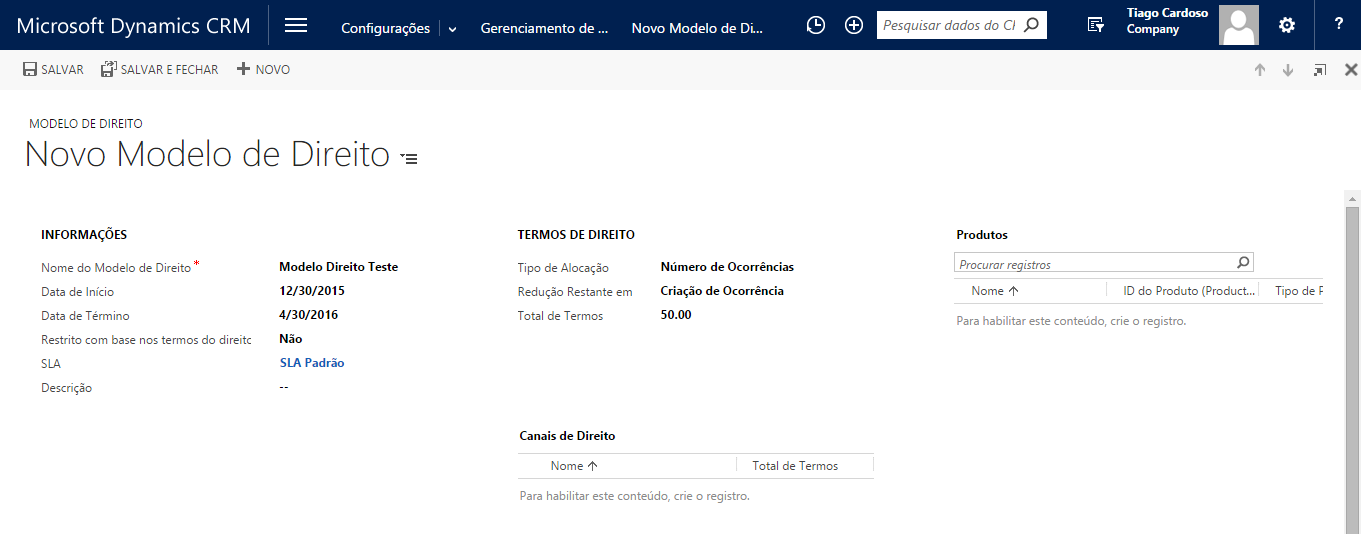
Task: Click the help question mark icon
Action: [1338, 26]
